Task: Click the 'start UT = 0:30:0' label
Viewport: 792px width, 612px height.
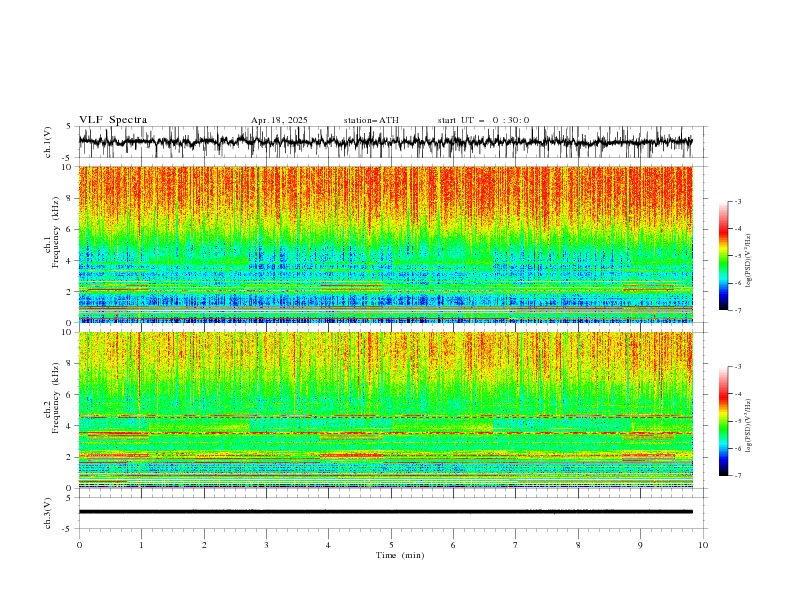Action: point(483,120)
